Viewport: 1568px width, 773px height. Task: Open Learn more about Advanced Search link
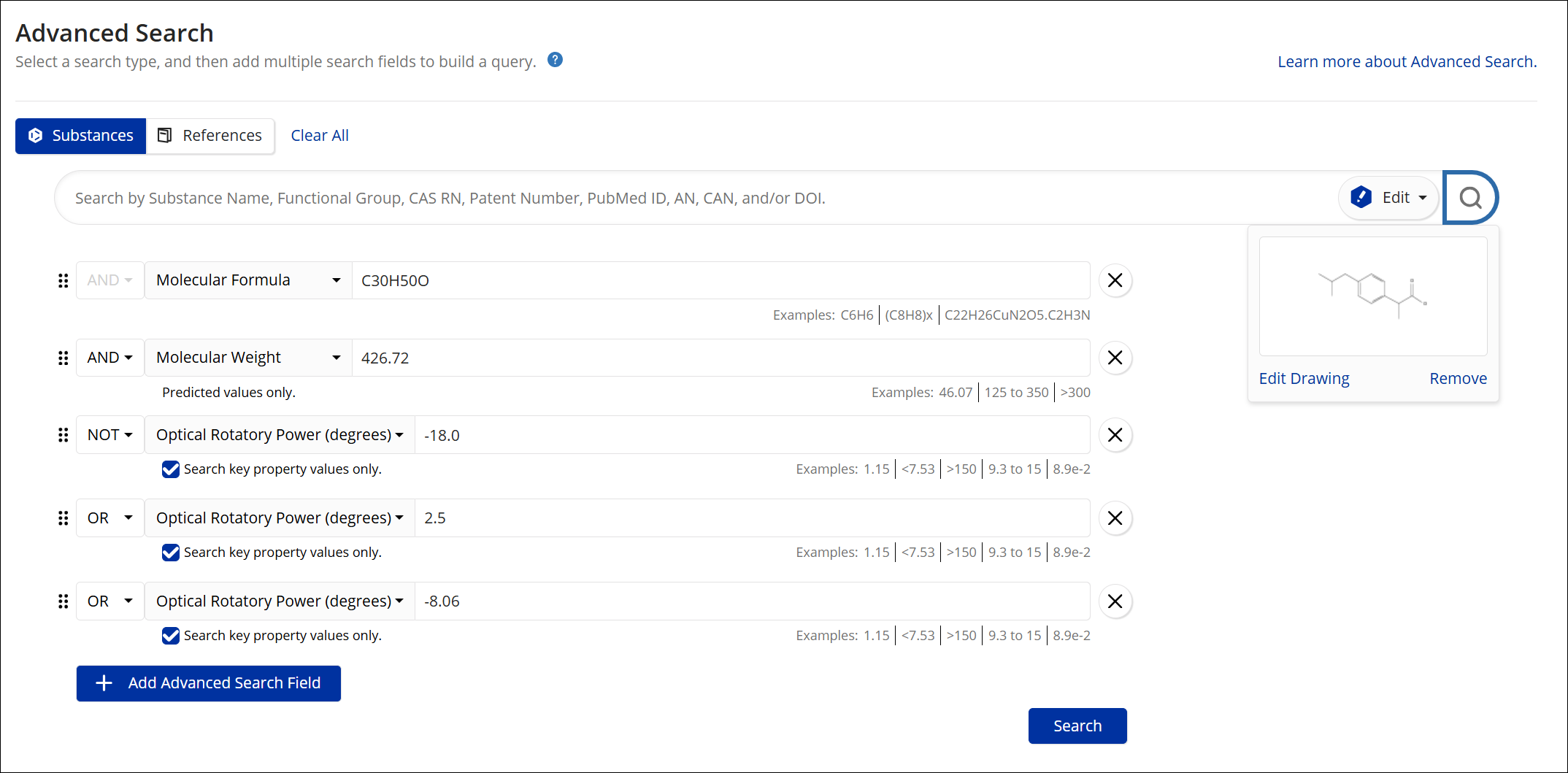tap(1407, 62)
